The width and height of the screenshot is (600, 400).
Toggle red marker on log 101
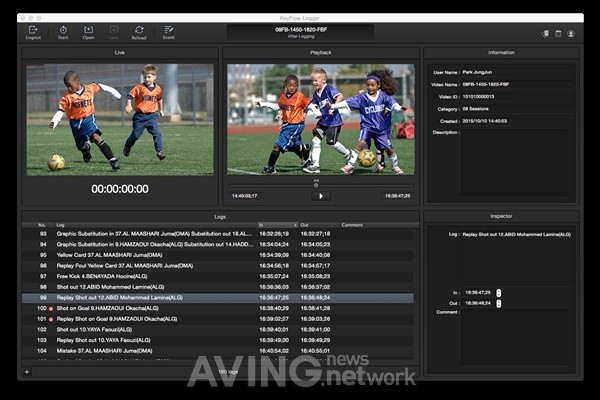point(51,319)
